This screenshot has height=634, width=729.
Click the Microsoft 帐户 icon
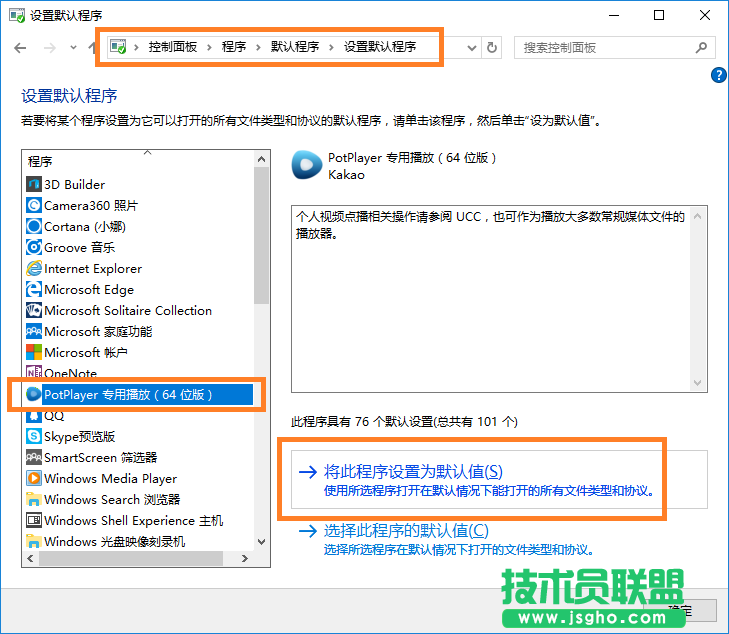[33, 352]
